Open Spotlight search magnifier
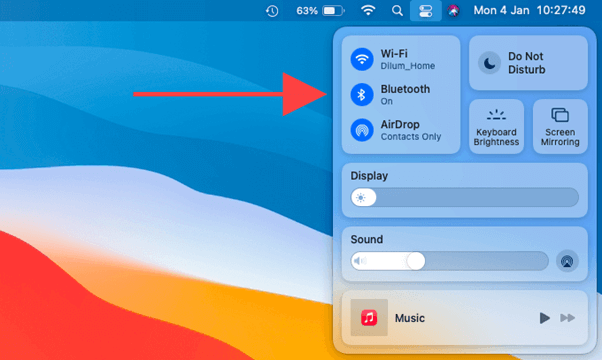 [397, 11]
